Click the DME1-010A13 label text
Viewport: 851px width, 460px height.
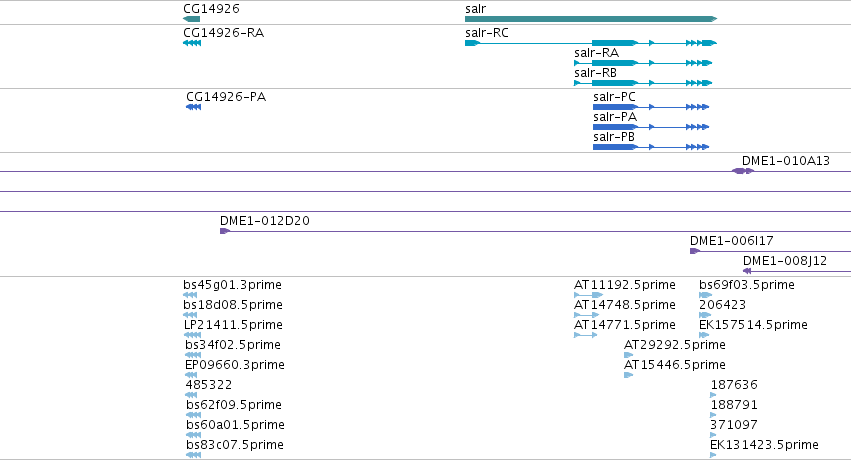(x=786, y=161)
